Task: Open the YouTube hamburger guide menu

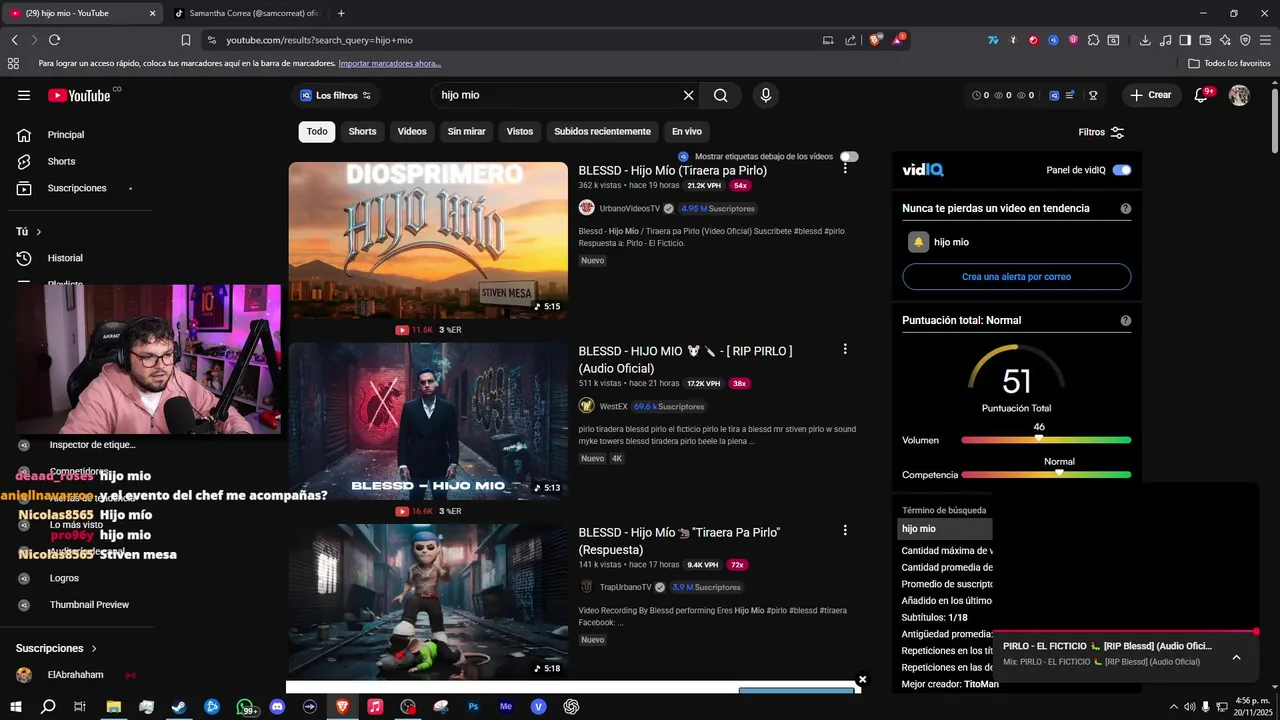Action: 24,95
